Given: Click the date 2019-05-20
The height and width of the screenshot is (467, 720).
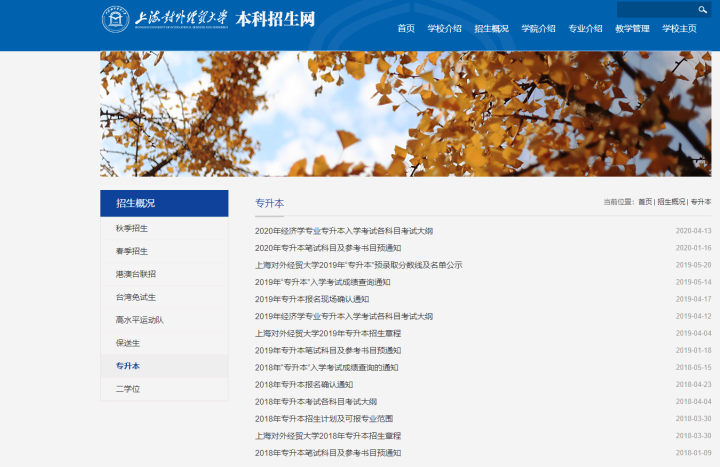Looking at the screenshot, I should (693, 265).
